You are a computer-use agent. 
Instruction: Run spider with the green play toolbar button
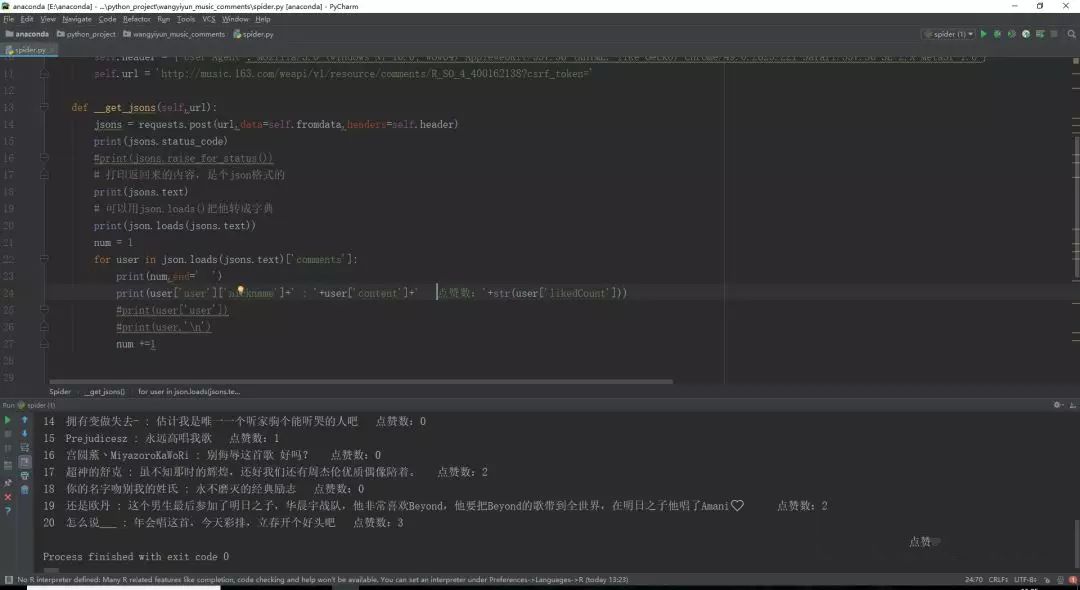(x=984, y=34)
